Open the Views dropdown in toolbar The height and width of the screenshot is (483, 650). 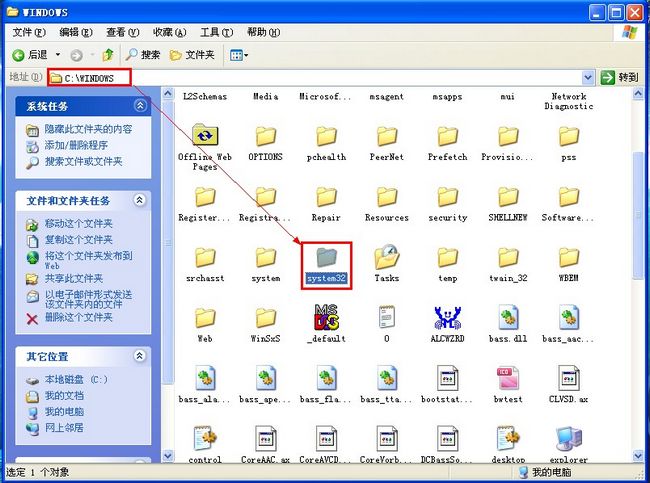[239, 55]
